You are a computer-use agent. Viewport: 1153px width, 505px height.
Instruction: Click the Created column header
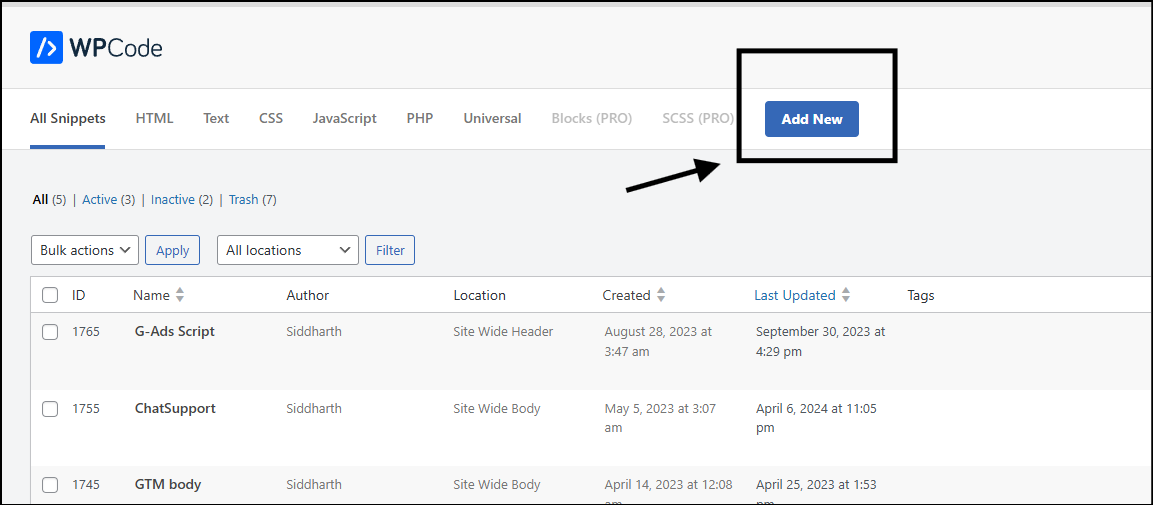(x=627, y=296)
